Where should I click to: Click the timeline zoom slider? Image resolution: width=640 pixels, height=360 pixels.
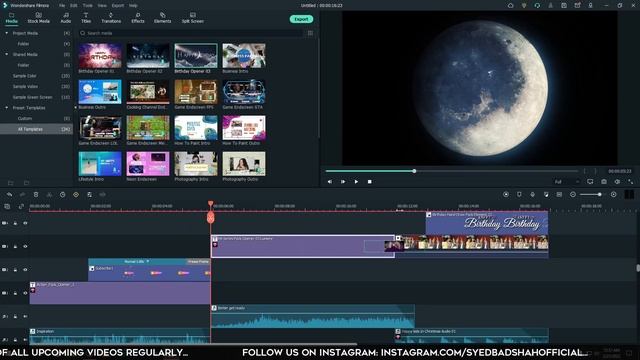(591, 195)
